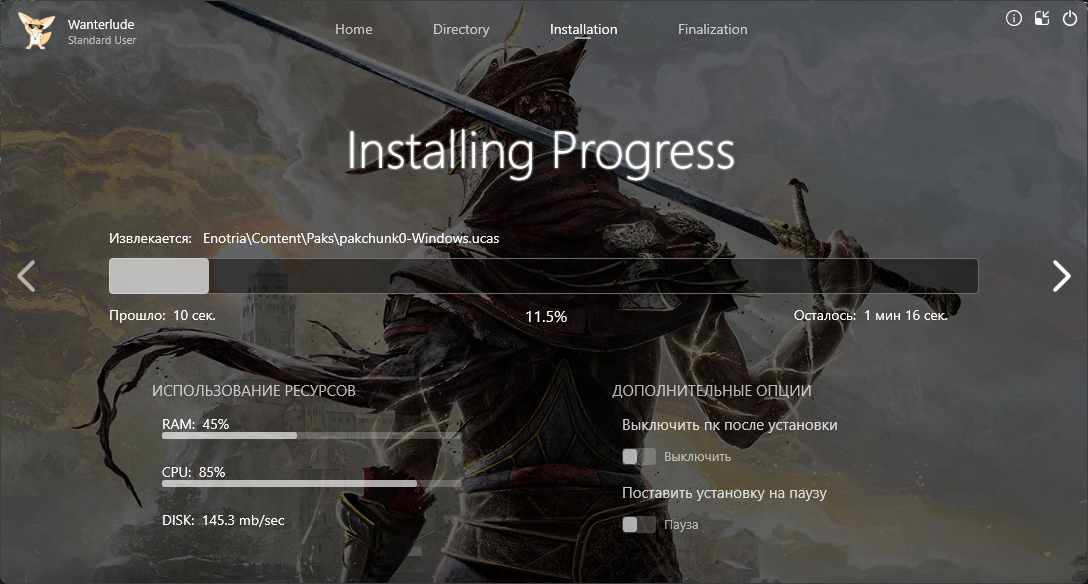
Task: Click the DISK speed readout
Action: coord(223,520)
